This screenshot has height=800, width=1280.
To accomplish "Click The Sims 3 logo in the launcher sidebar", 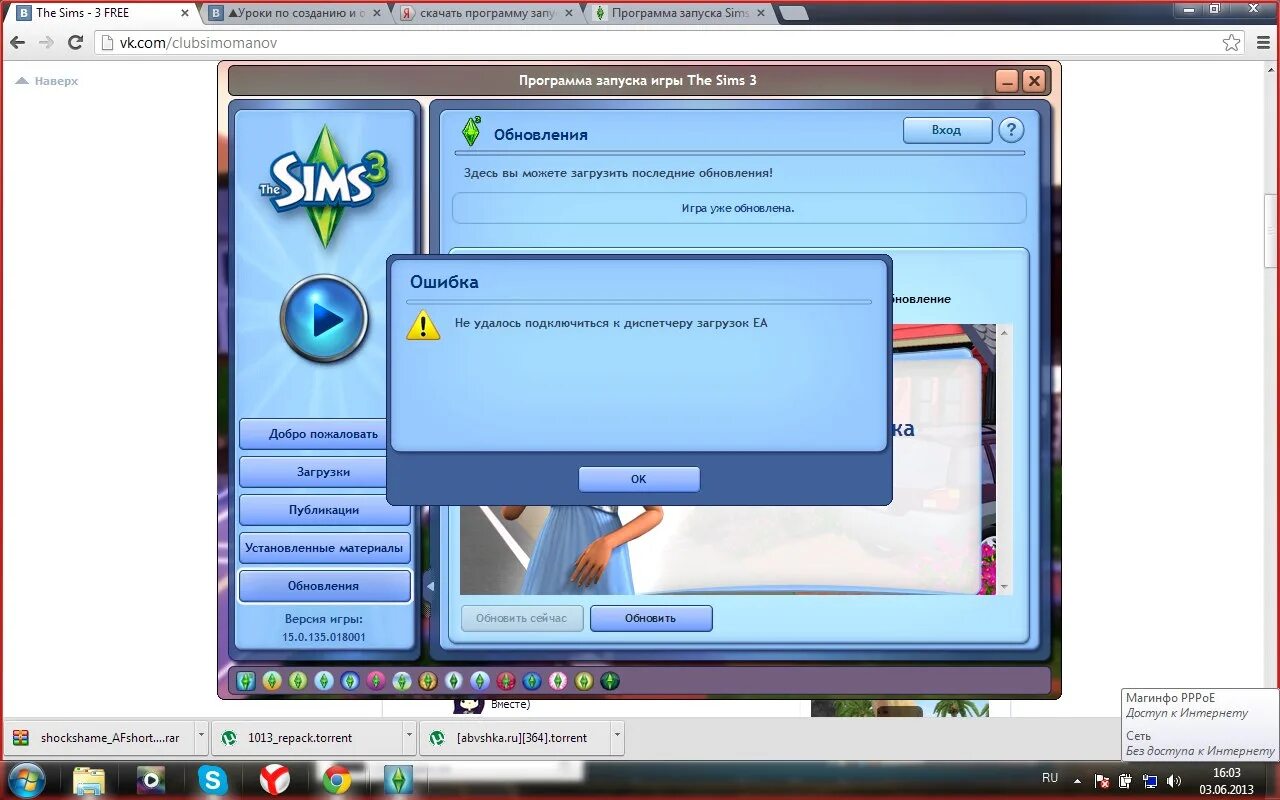I will click(x=324, y=186).
